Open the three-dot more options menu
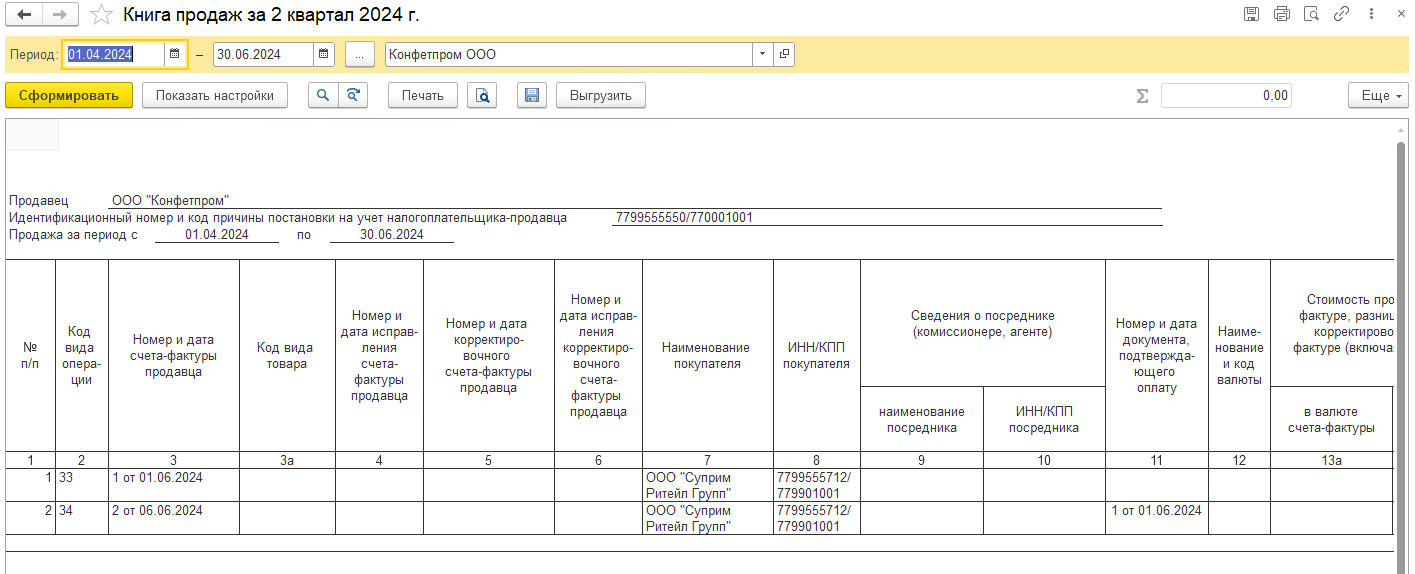This screenshot has width=1415, height=574. [1370, 14]
